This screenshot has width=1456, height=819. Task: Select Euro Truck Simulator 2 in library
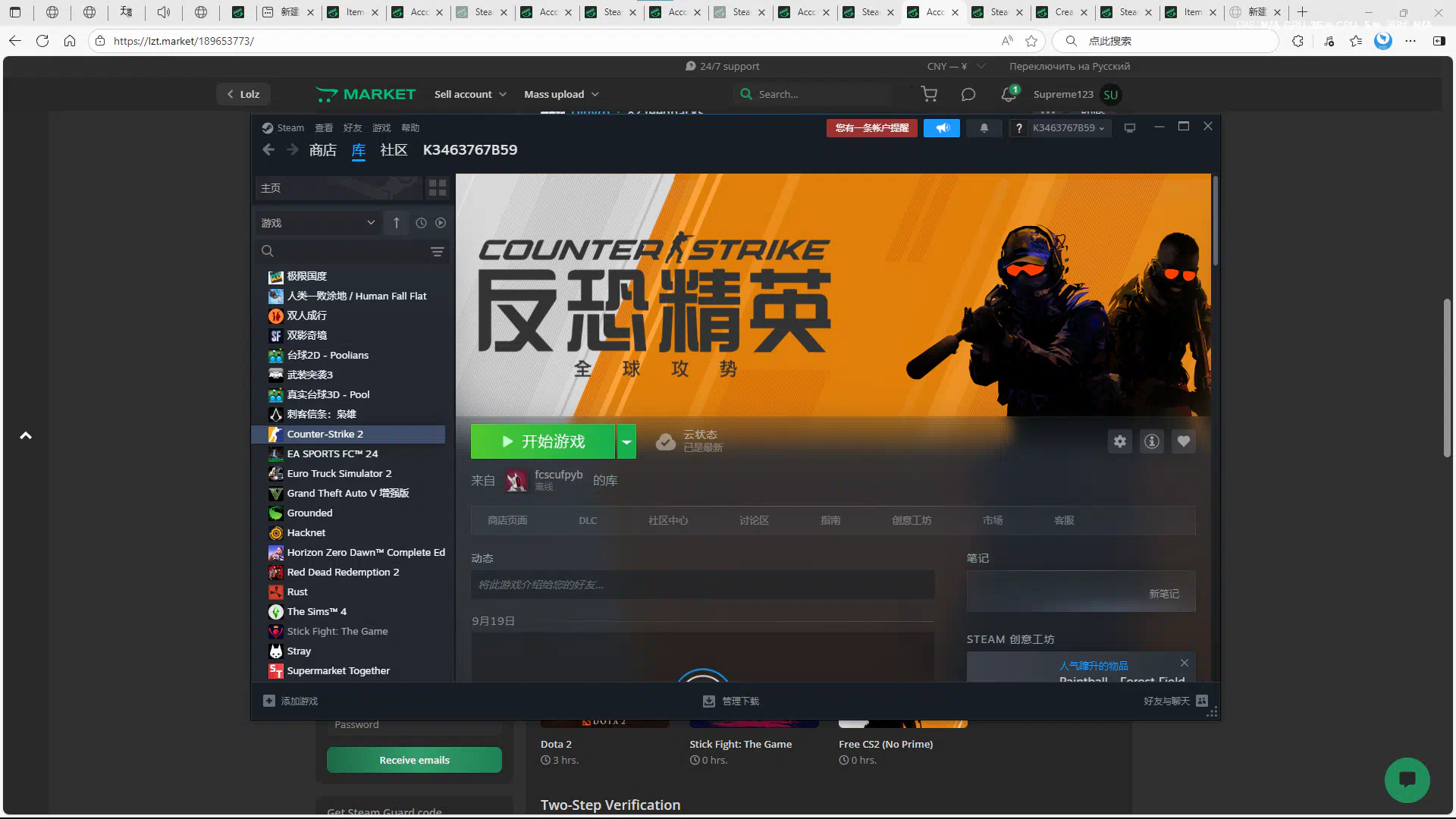pyautogui.click(x=349, y=474)
